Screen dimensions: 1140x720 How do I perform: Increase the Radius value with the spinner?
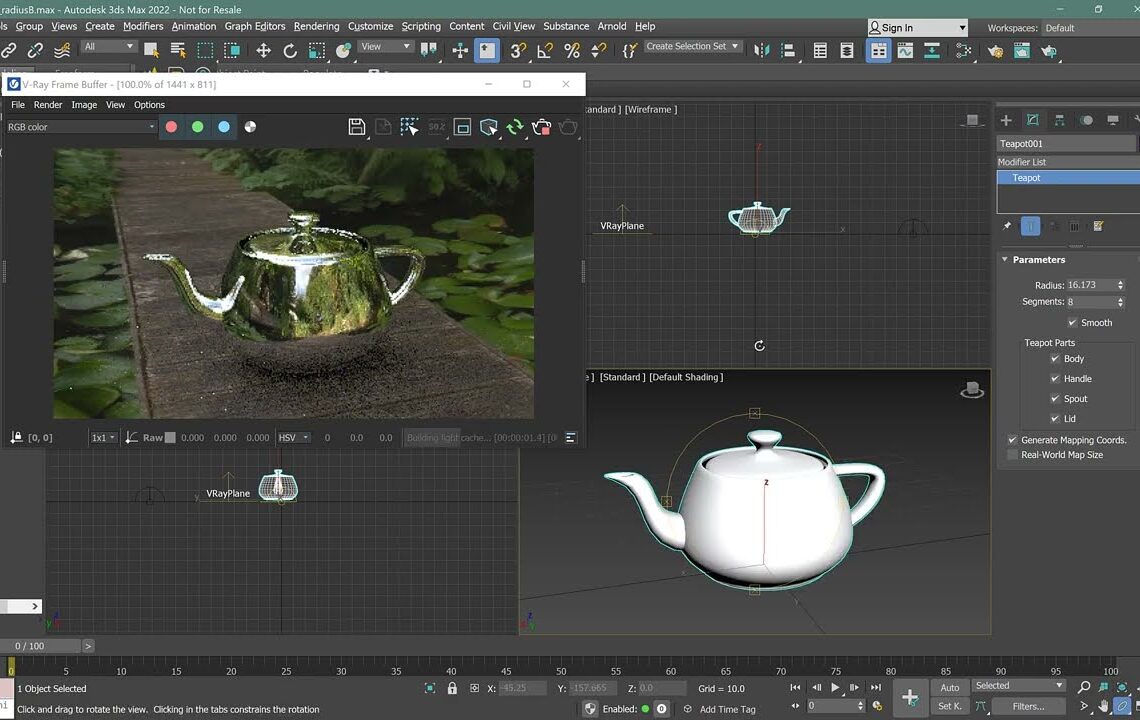click(1121, 281)
